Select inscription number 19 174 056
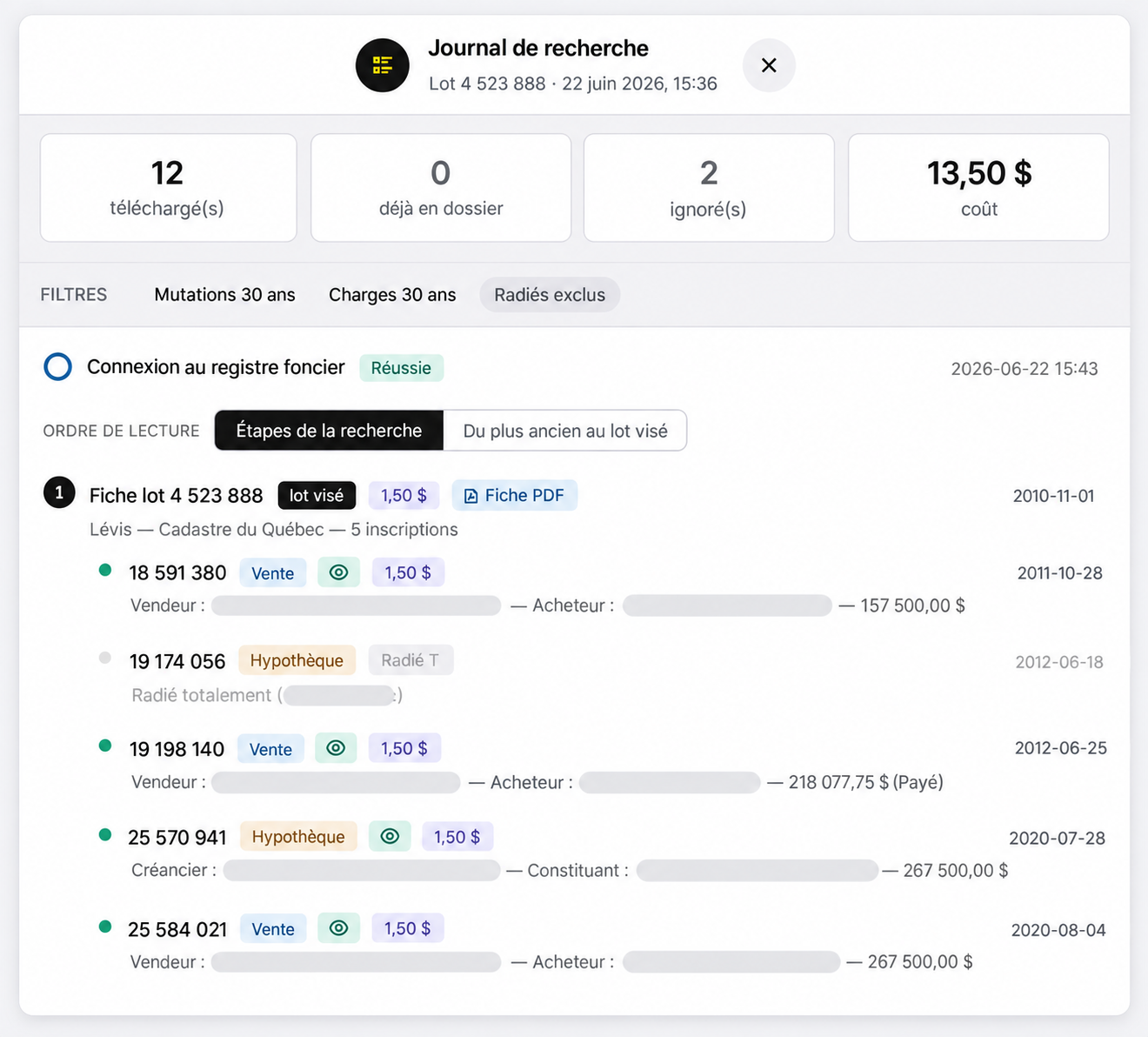The width and height of the screenshot is (1148, 1037). coord(177,662)
